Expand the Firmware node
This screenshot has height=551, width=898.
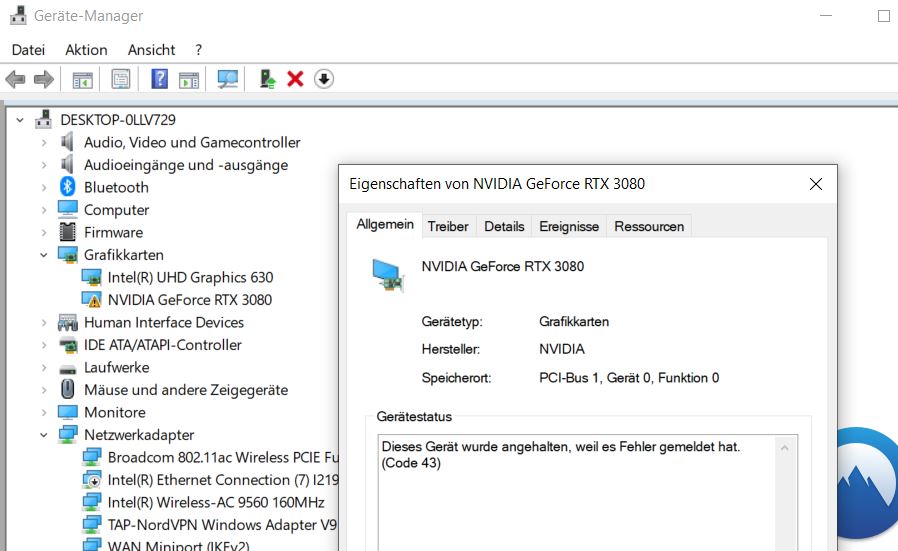(44, 233)
